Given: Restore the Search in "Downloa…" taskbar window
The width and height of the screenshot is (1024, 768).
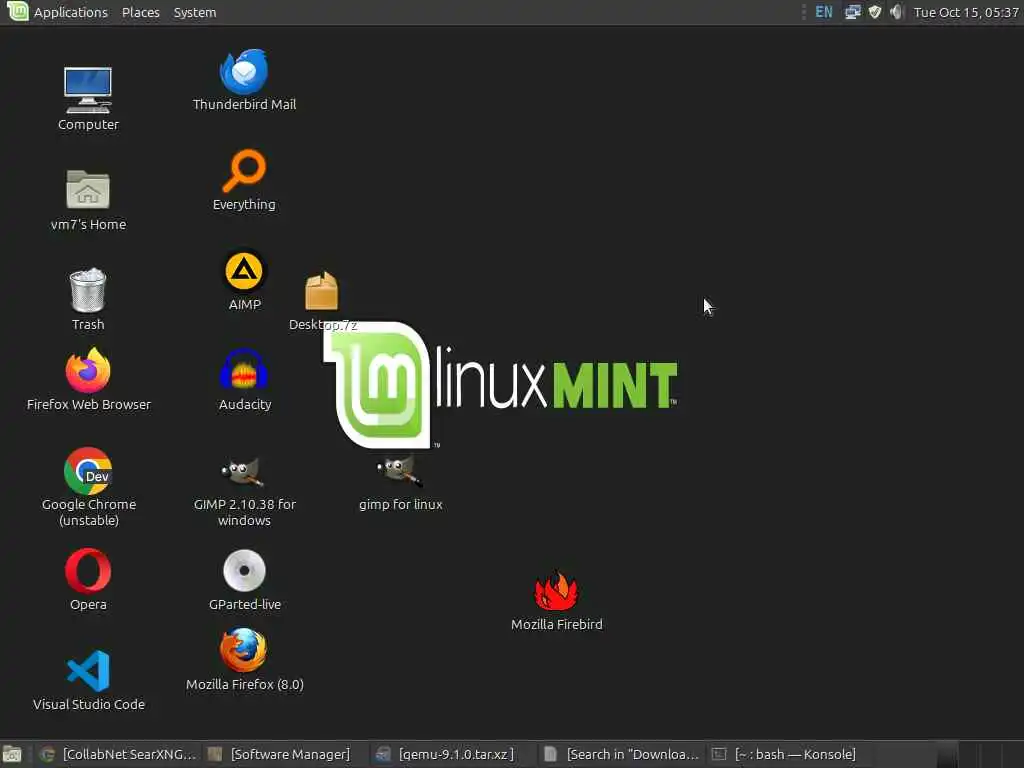Looking at the screenshot, I should (x=620, y=754).
